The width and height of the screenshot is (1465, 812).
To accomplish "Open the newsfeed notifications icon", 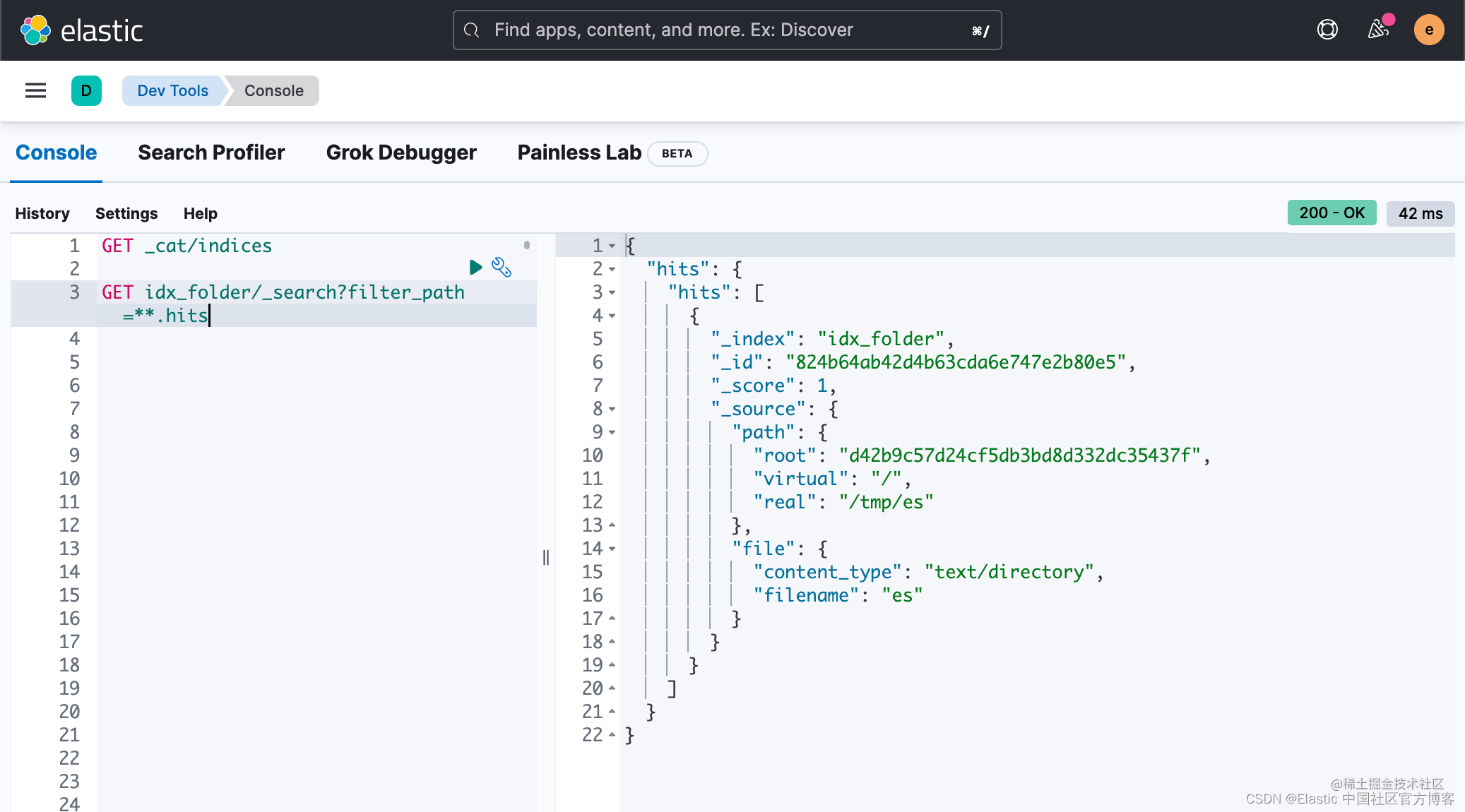I will pyautogui.click(x=1378, y=30).
